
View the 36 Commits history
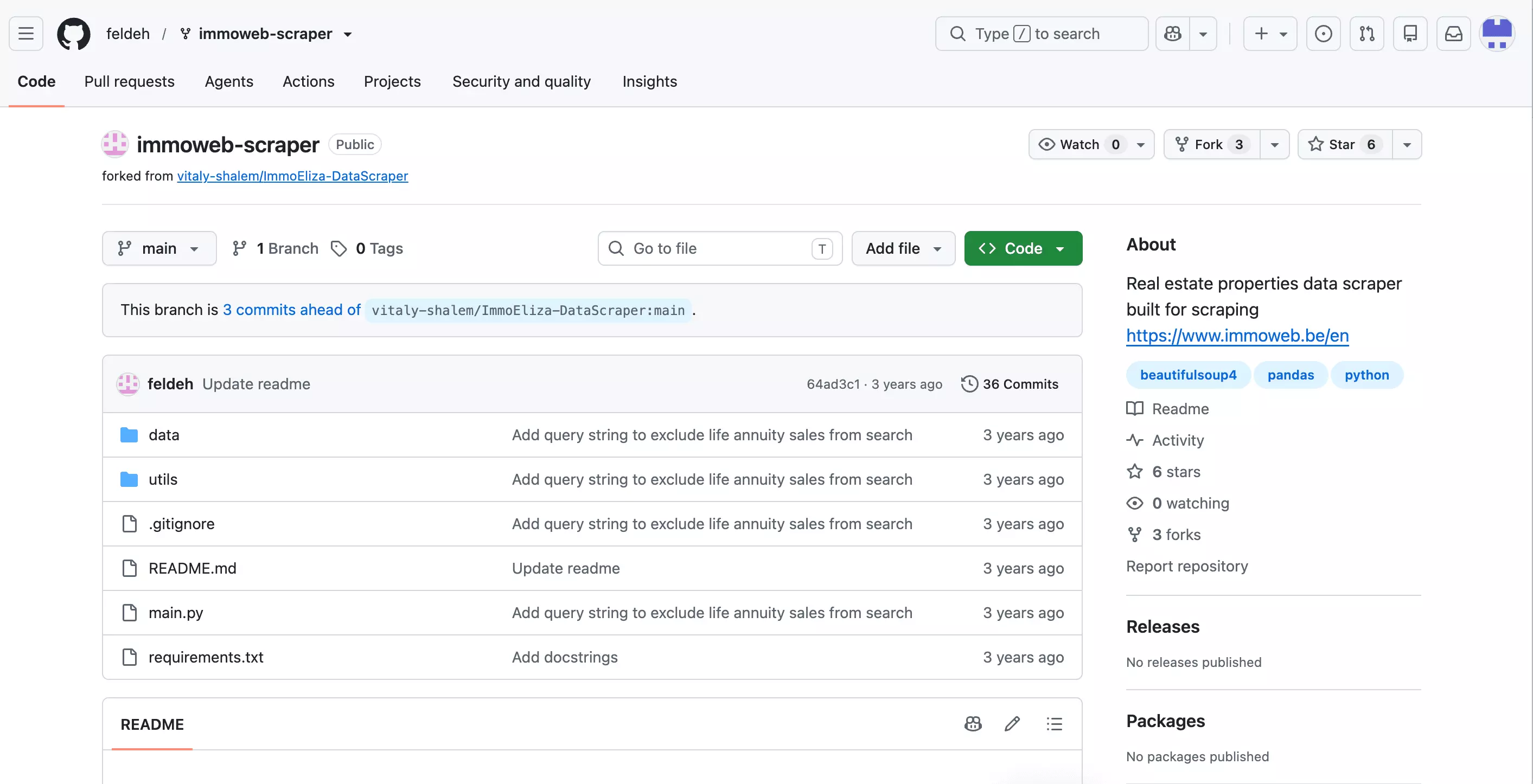pos(1010,384)
